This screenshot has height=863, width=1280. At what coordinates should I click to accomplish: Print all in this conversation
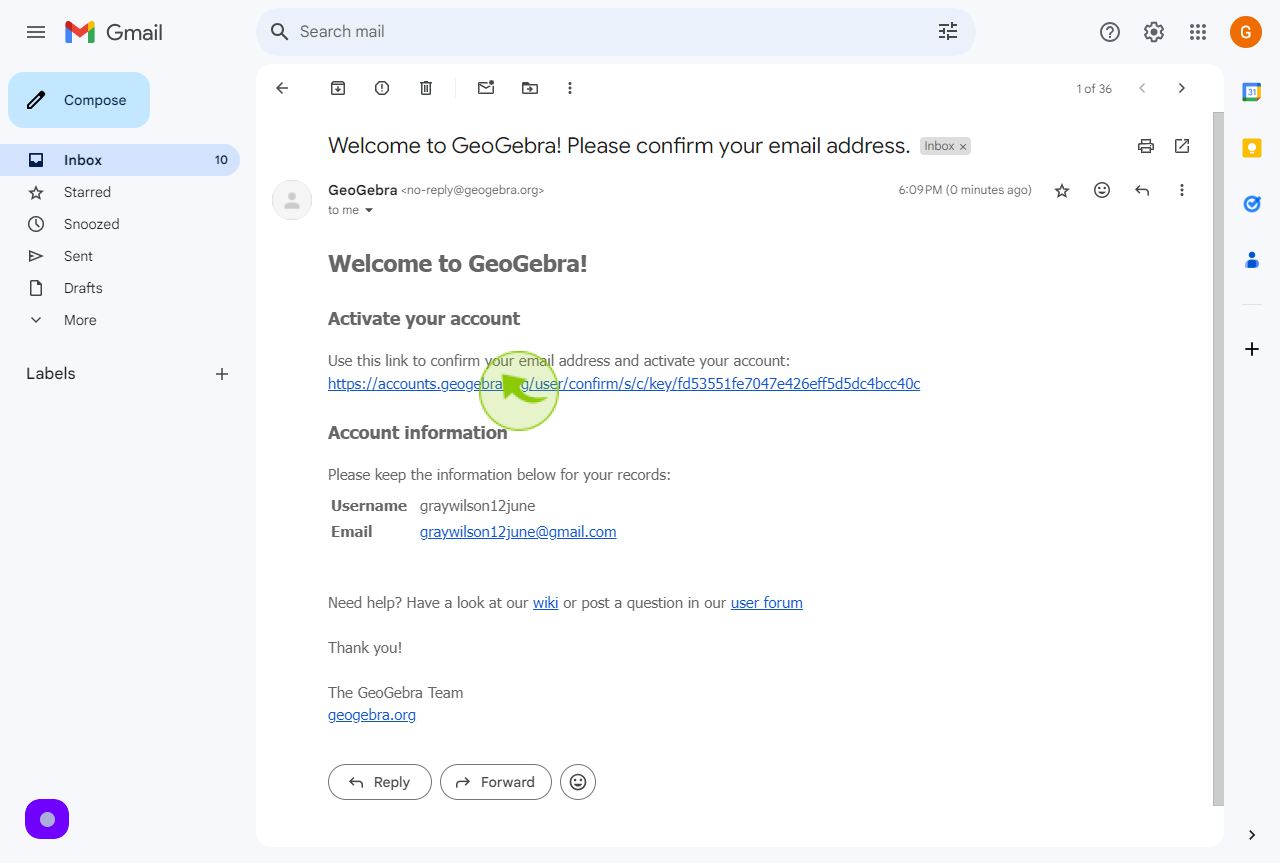tap(1146, 146)
